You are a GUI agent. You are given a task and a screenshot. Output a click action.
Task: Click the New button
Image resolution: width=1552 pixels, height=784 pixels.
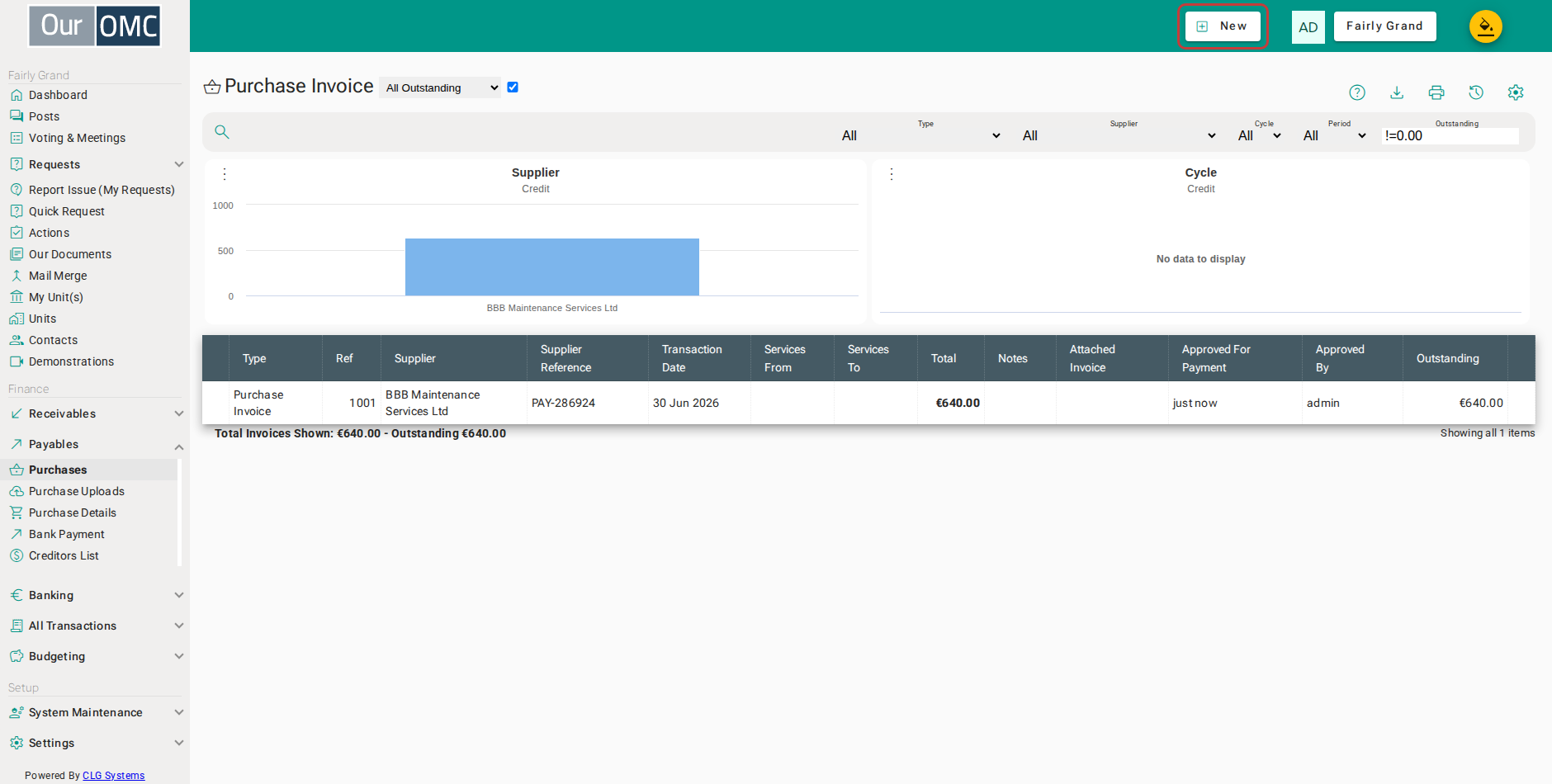(x=1223, y=26)
